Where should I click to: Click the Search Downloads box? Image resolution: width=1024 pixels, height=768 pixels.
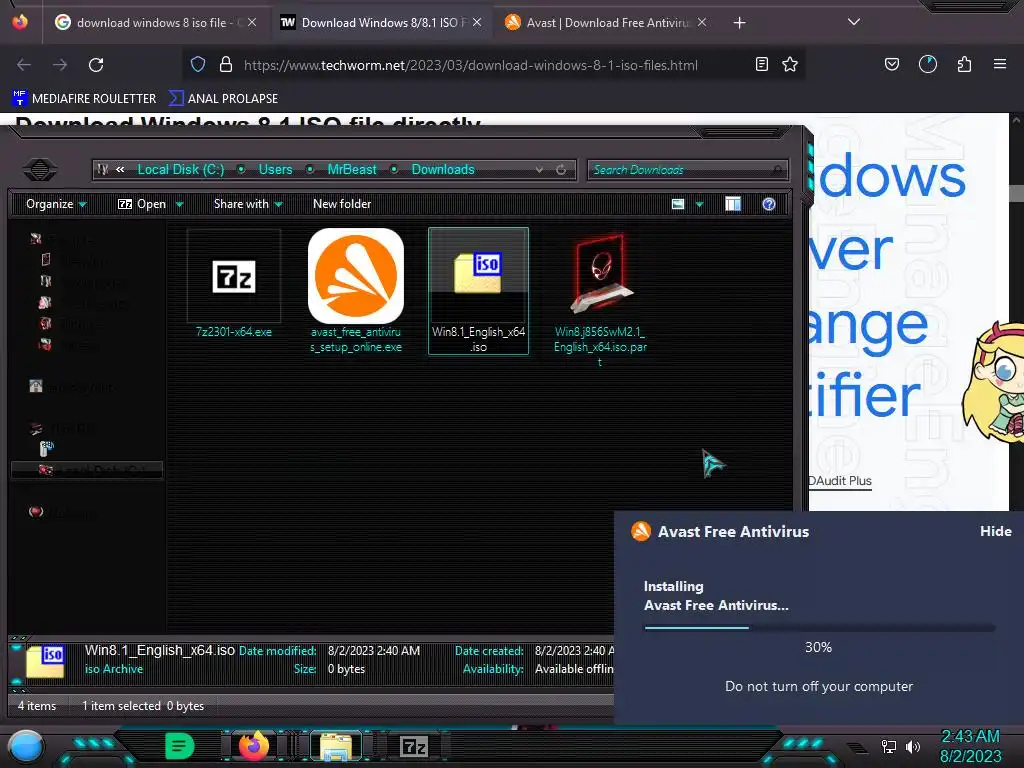pyautogui.click(x=688, y=170)
